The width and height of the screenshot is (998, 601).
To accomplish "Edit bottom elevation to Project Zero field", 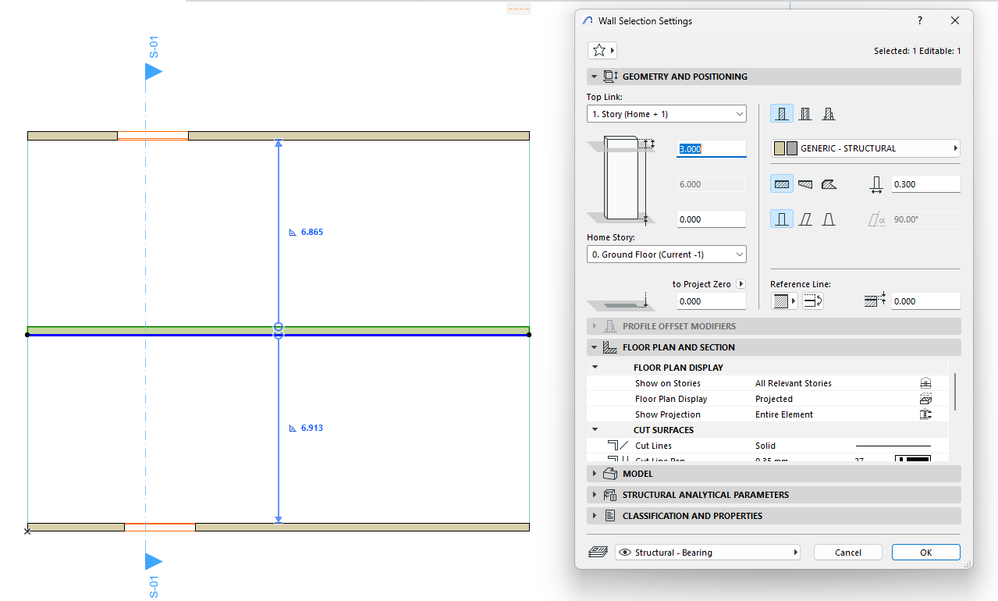I will coord(711,301).
